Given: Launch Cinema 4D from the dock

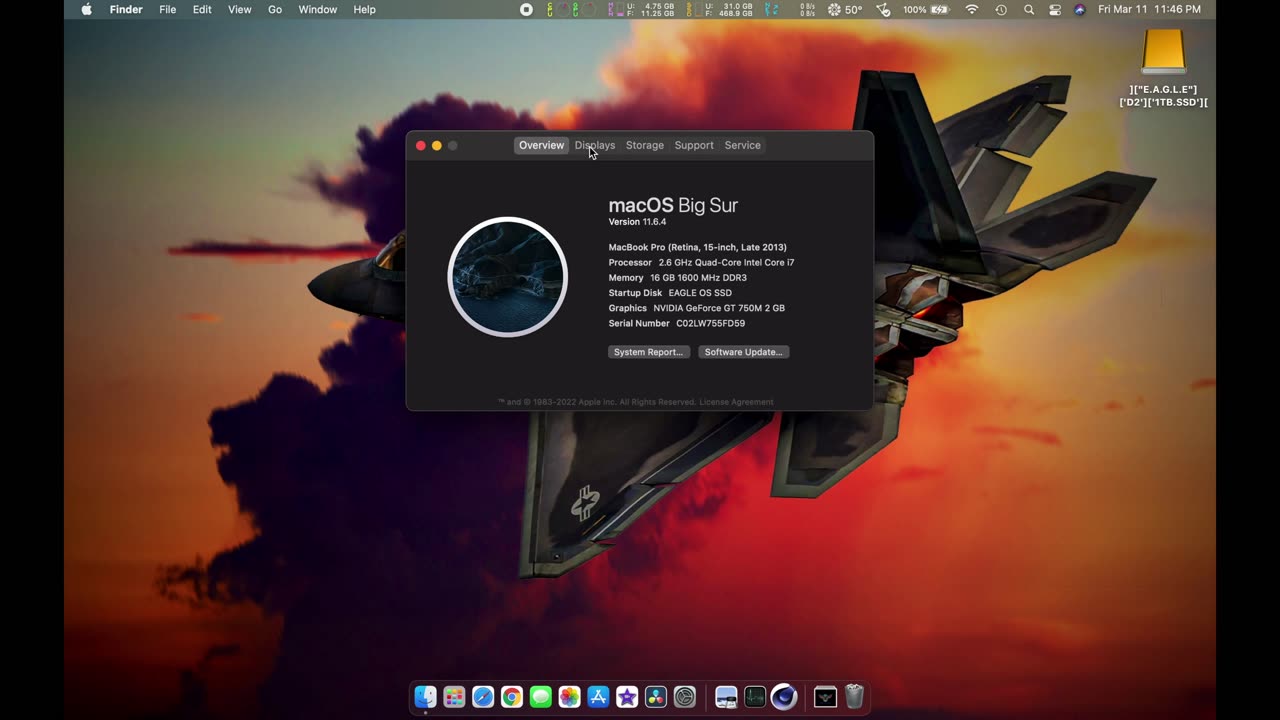Looking at the screenshot, I should click(x=784, y=697).
